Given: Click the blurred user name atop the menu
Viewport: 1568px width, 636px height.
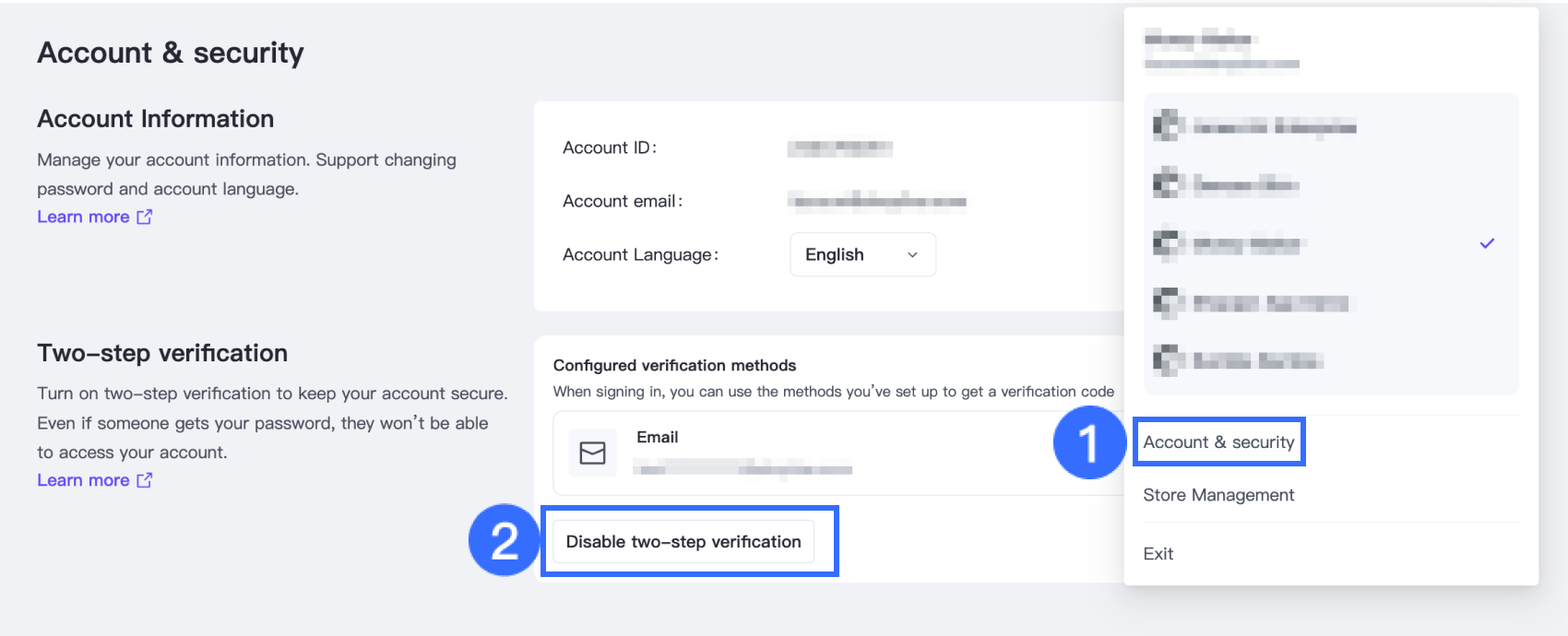Looking at the screenshot, I should click(x=1197, y=39).
